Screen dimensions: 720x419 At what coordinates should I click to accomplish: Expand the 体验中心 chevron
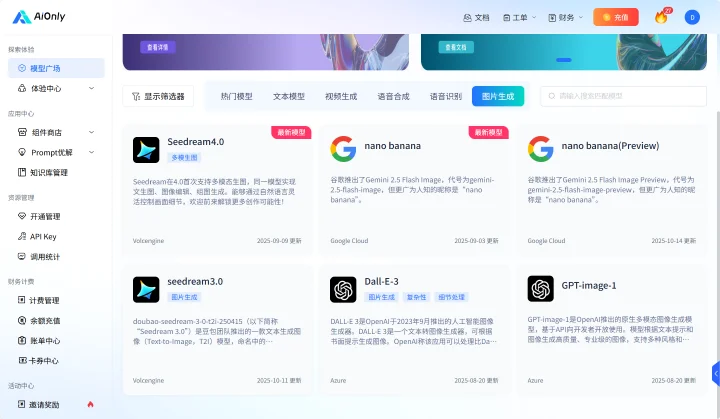coord(91,88)
